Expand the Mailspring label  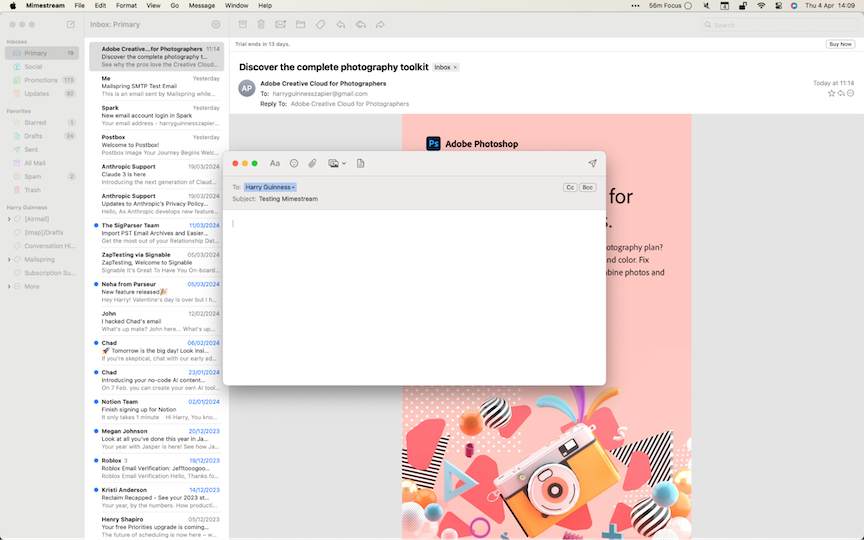(9, 260)
